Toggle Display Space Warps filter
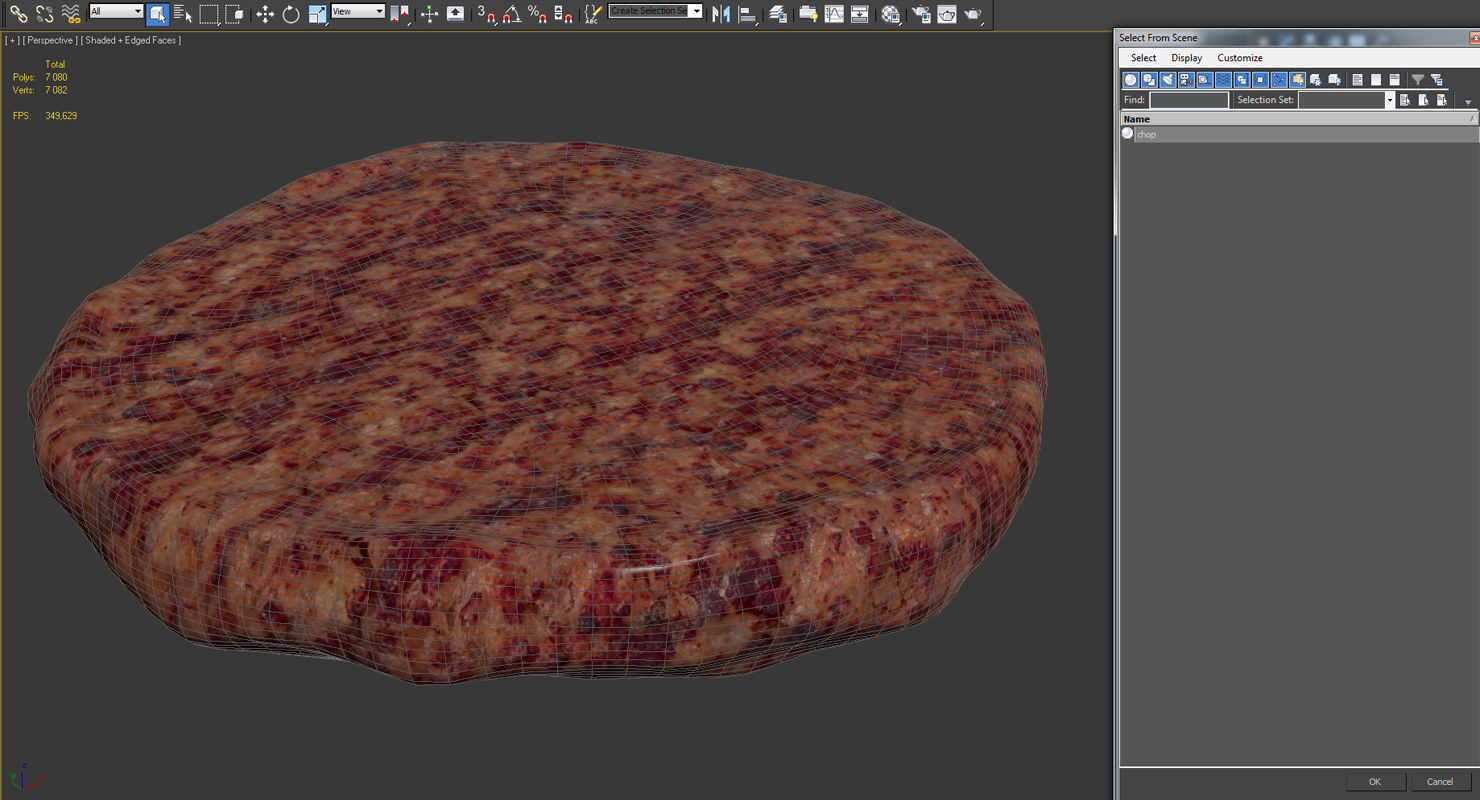 [1223, 80]
